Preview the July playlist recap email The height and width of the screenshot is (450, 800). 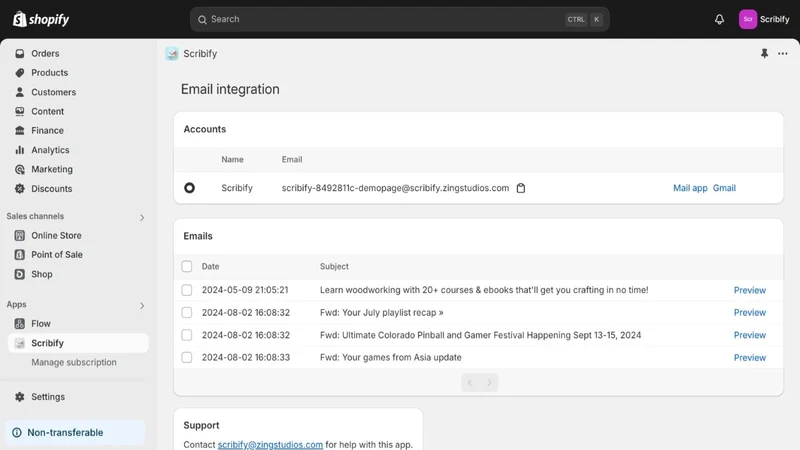(x=749, y=312)
